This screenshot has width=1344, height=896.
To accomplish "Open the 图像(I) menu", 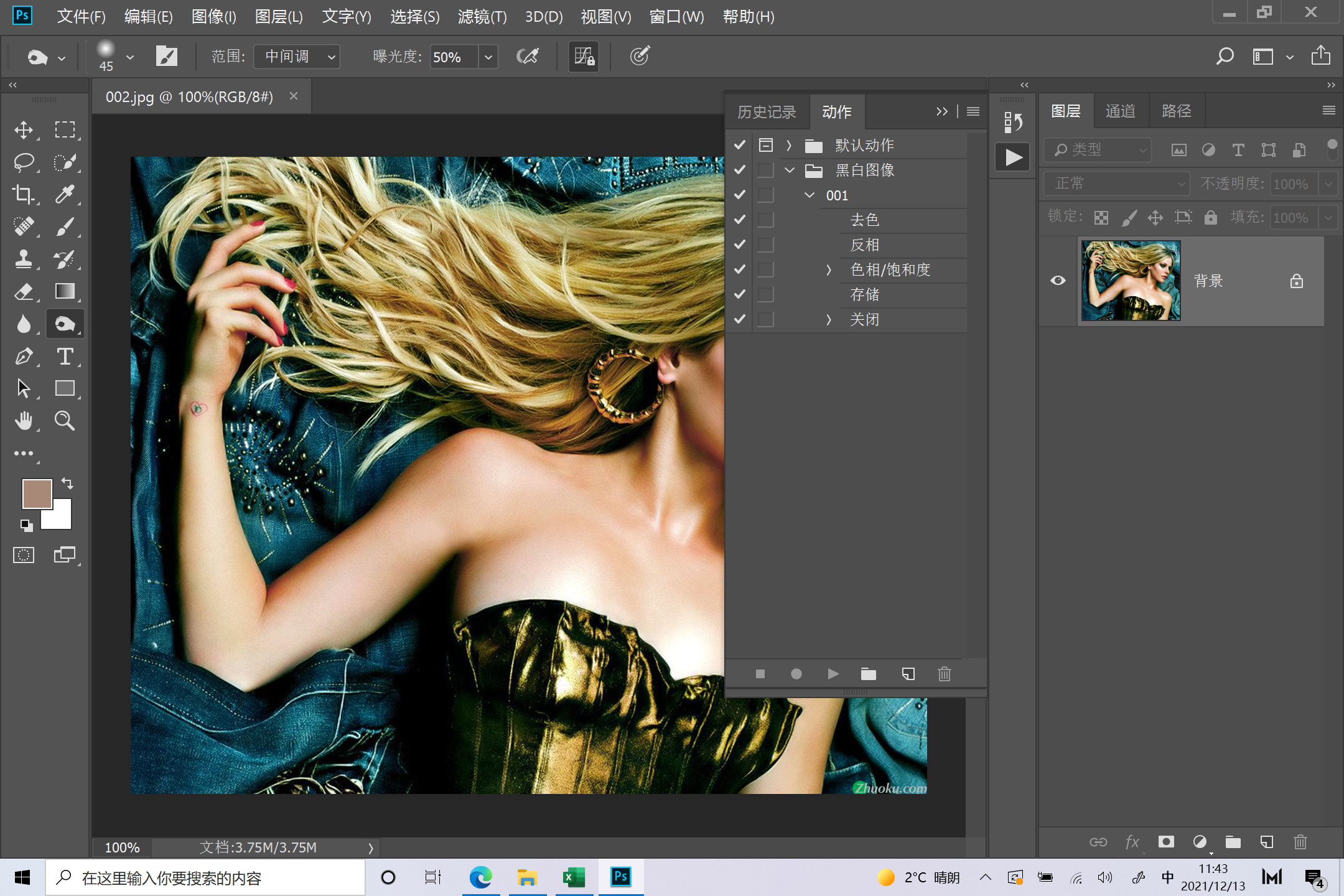I will 214,17.
